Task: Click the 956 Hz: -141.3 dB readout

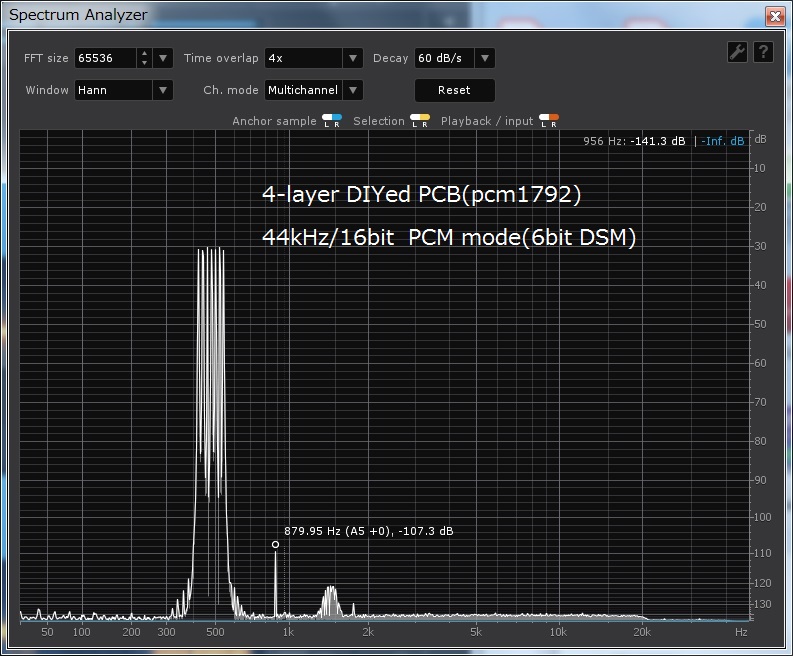Action: (634, 141)
